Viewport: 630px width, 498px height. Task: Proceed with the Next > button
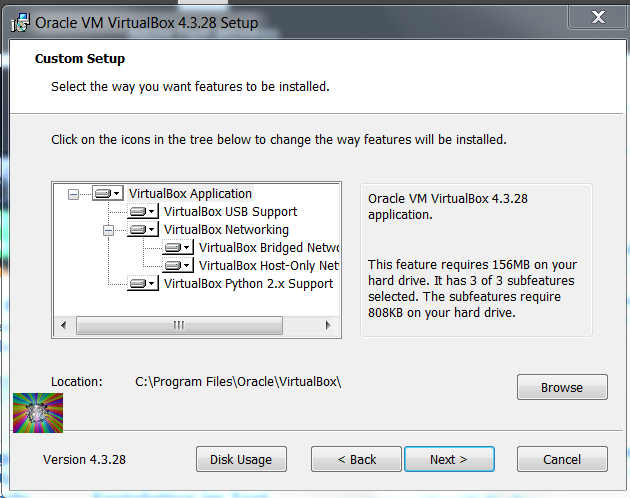449,459
